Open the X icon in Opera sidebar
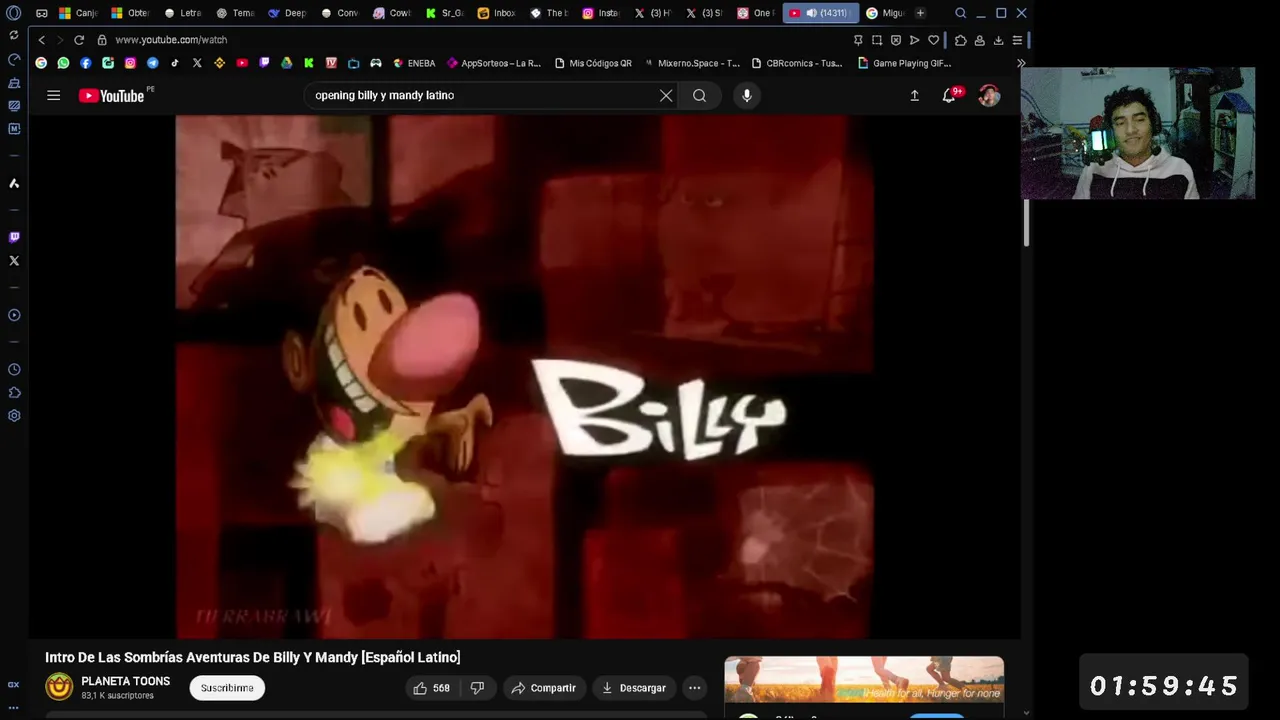The width and height of the screenshot is (1280, 720). pyautogui.click(x=14, y=261)
